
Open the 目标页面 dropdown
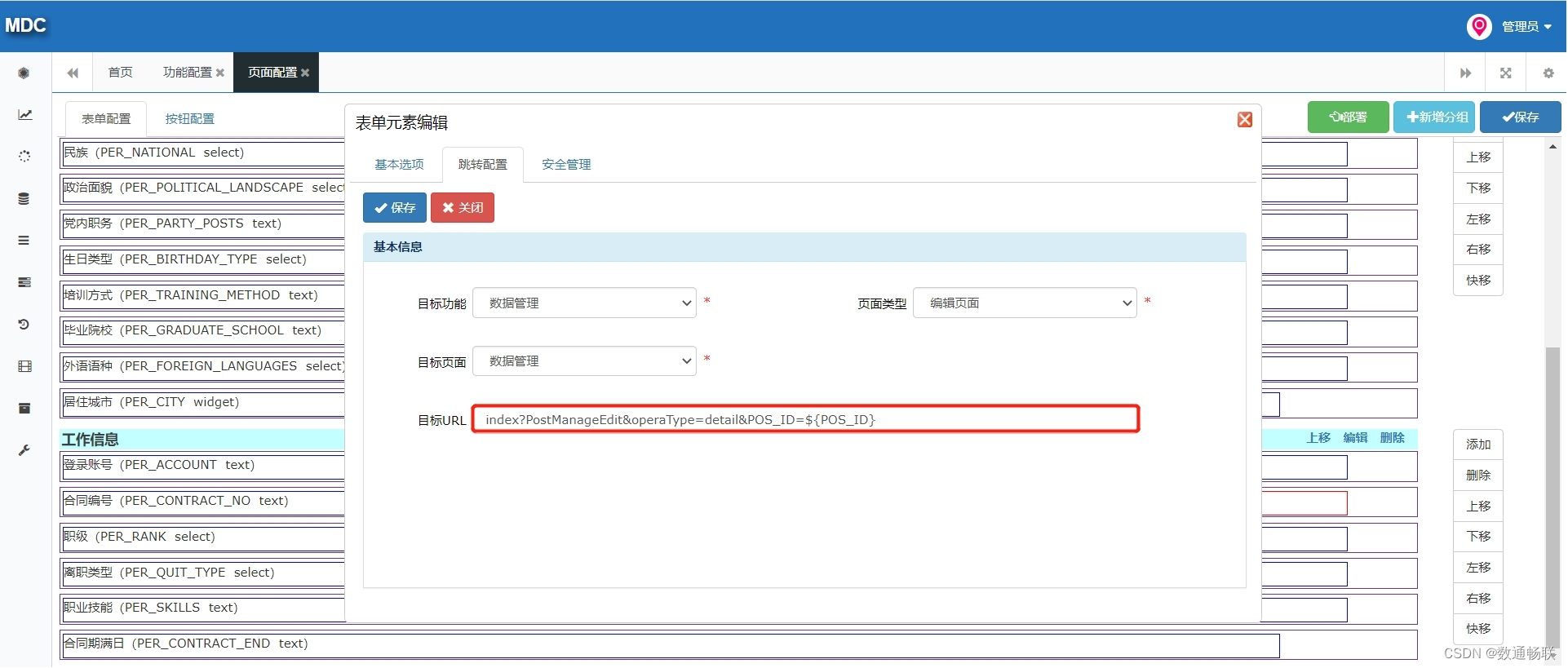tap(584, 361)
